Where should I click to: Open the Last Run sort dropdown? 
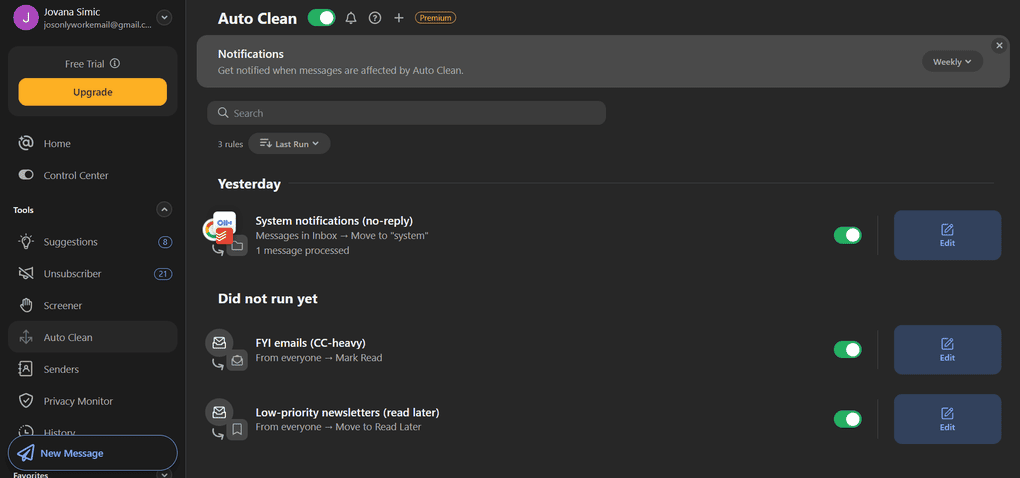click(289, 144)
